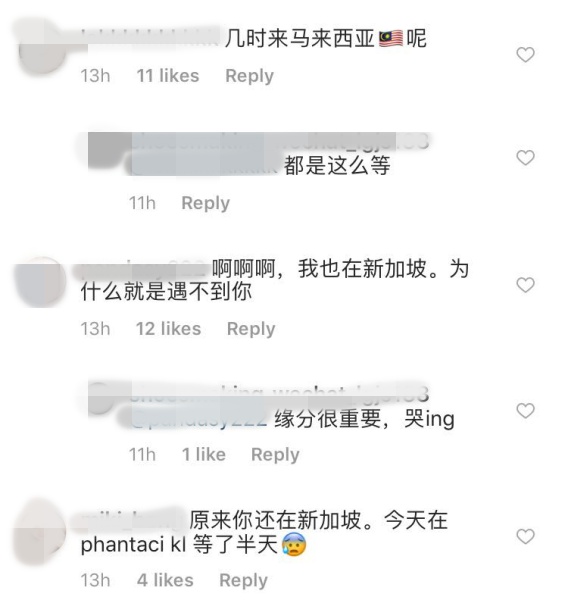Open the 4 likes list

[x=165, y=580]
